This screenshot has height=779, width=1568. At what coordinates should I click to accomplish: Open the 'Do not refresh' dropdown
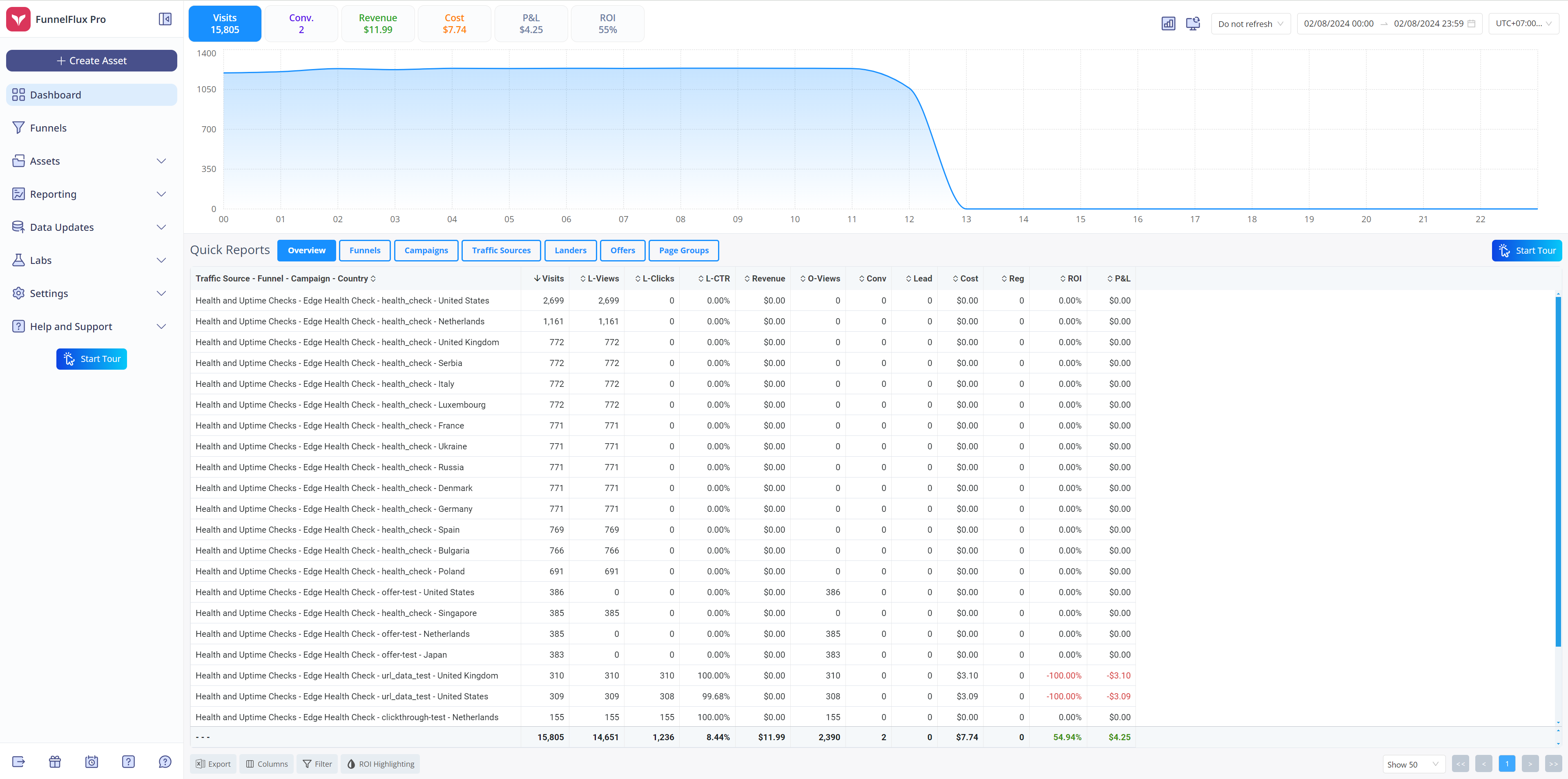[1250, 23]
